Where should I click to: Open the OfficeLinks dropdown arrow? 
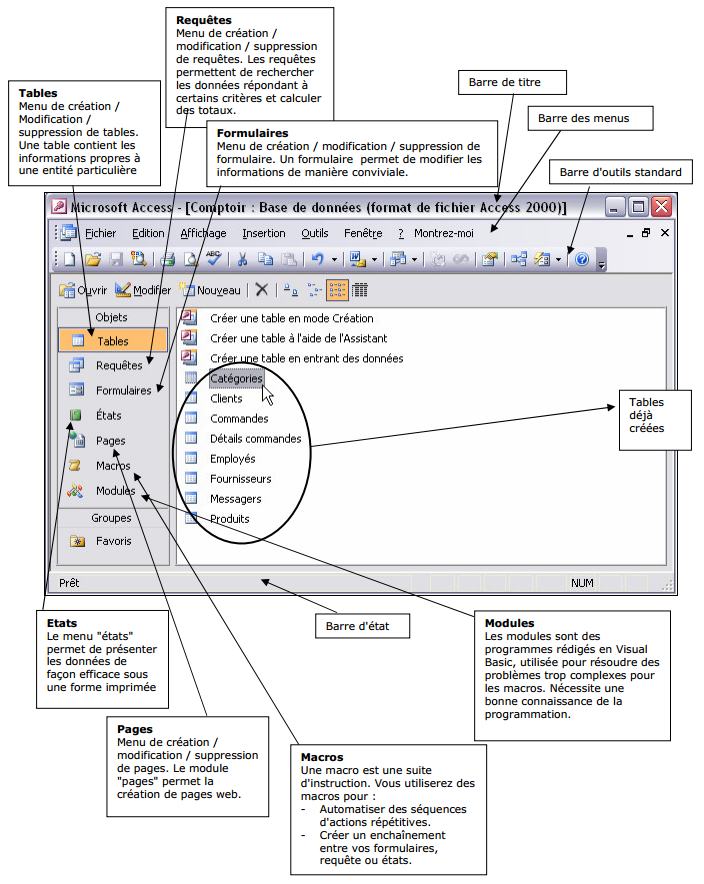click(x=374, y=259)
